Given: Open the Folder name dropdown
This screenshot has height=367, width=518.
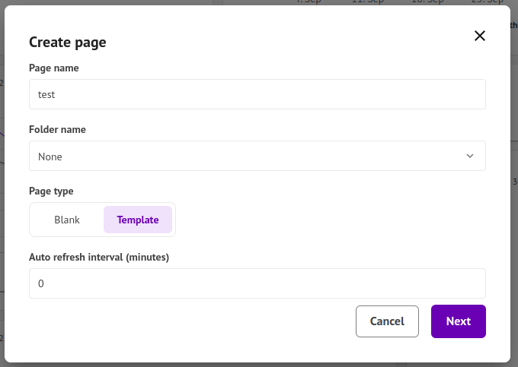Looking at the screenshot, I should [x=257, y=156].
